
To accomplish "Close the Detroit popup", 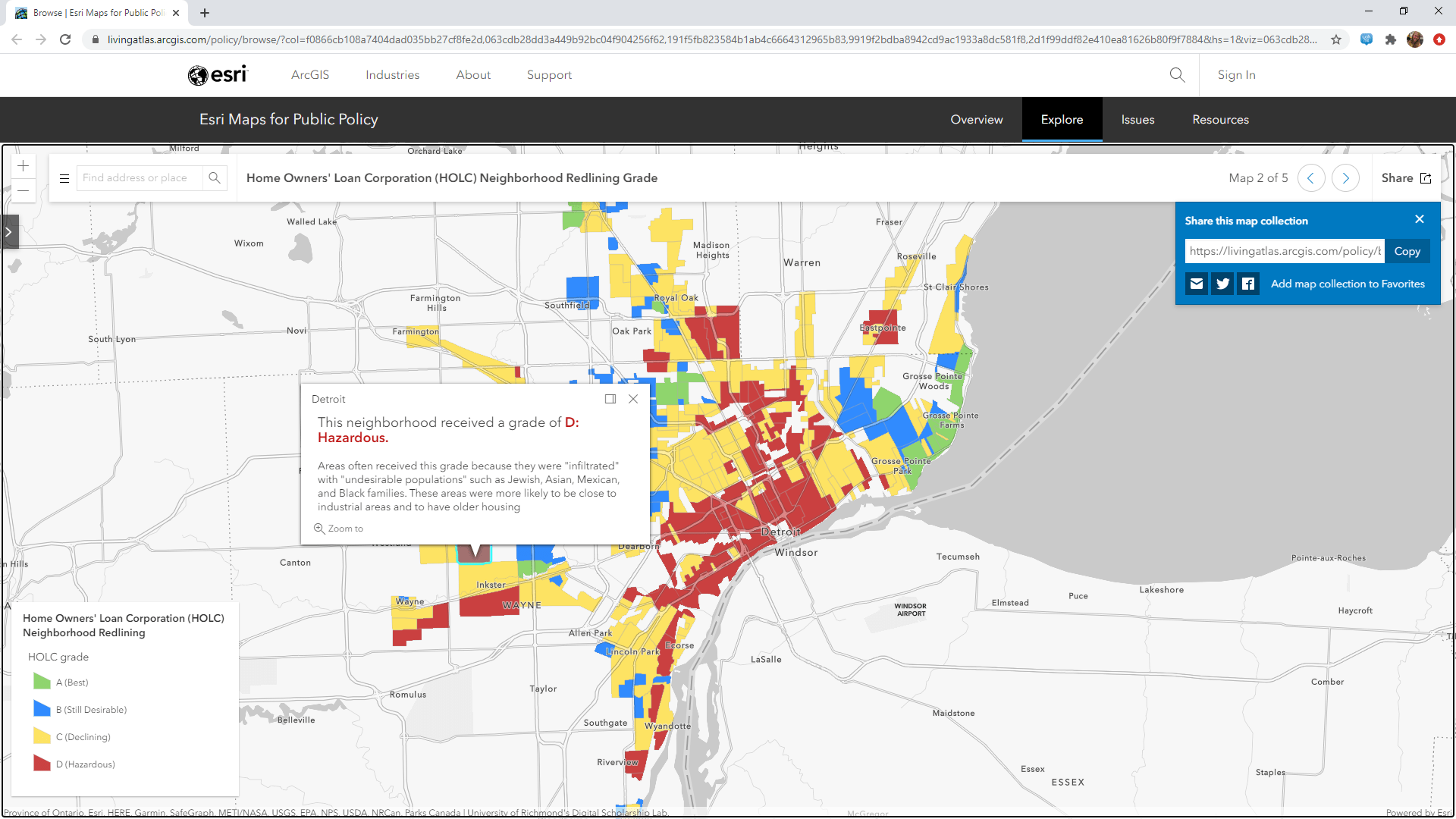I will (x=633, y=399).
